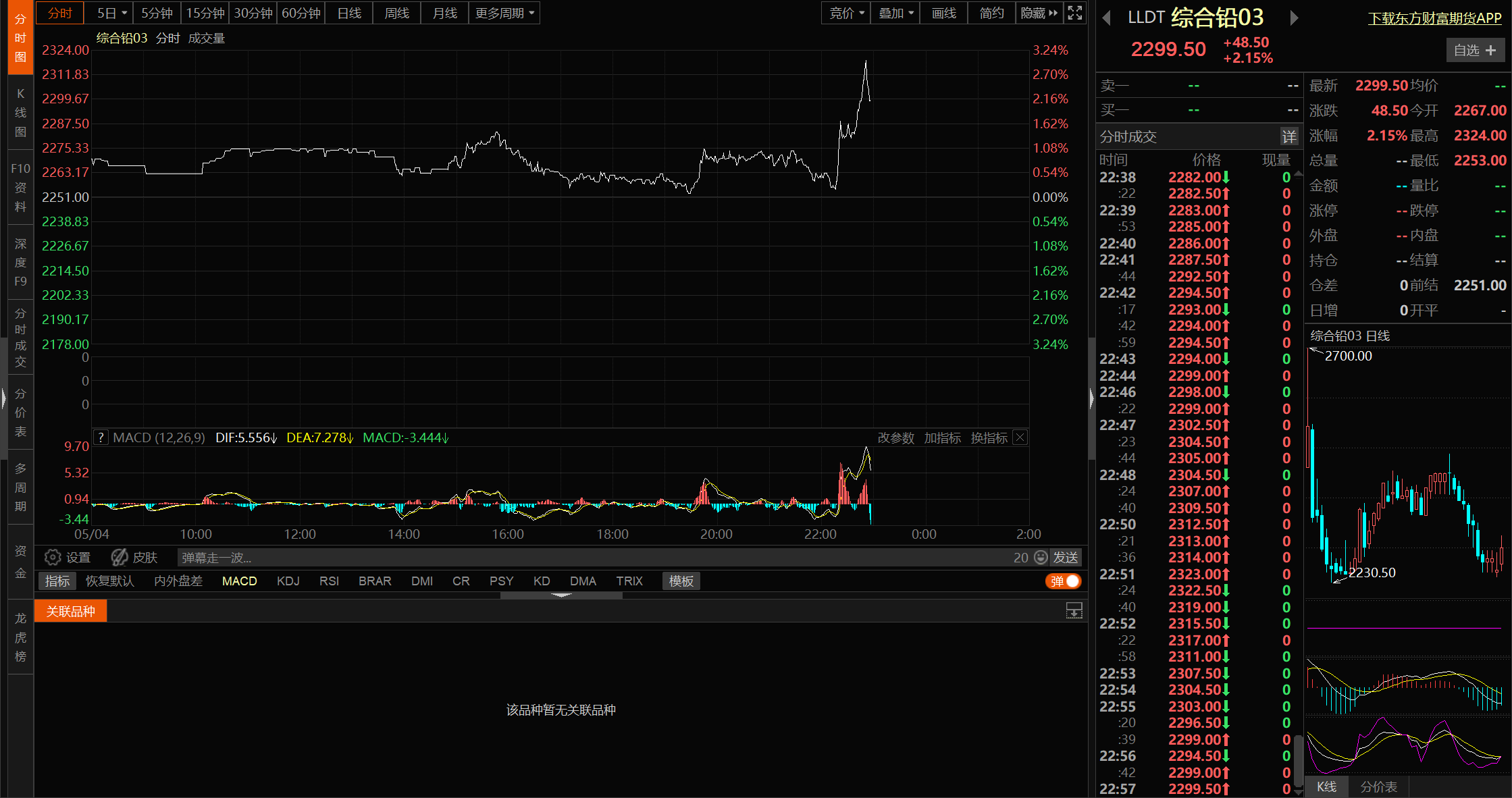
Task: Go to next contract arrow
Action: (x=1294, y=18)
